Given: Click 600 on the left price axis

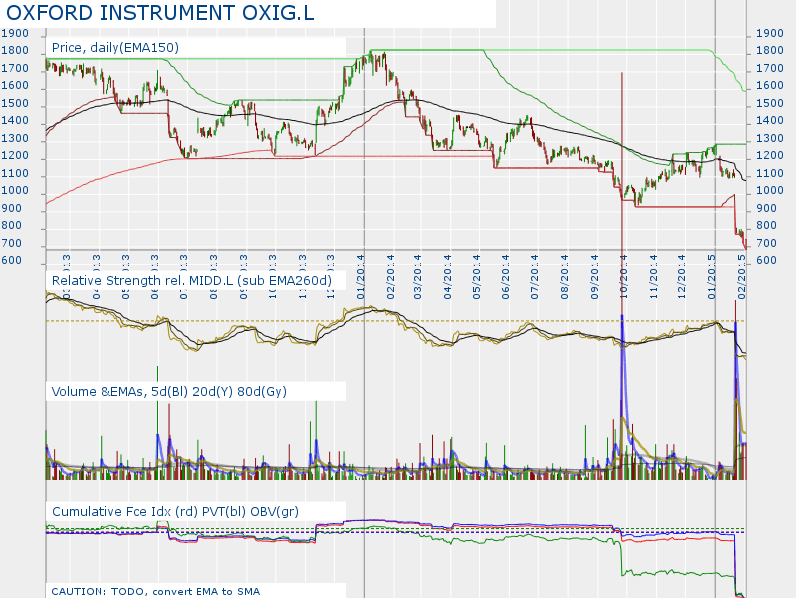Looking at the screenshot, I should click(12, 261).
